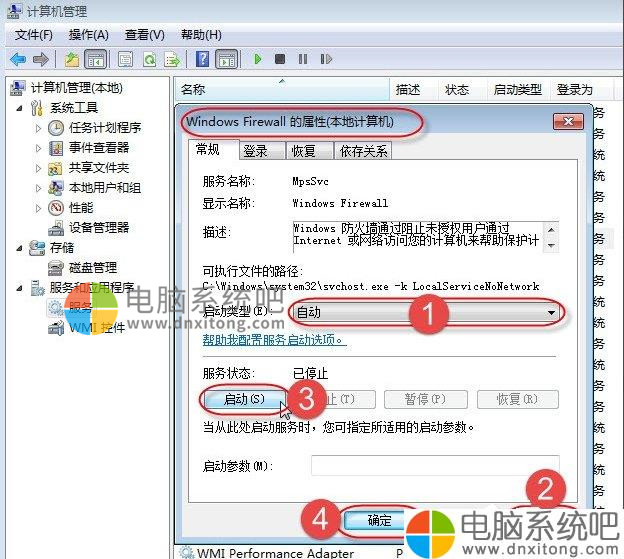Open the 文件(F) menu
This screenshot has width=624, height=559.
[33, 35]
